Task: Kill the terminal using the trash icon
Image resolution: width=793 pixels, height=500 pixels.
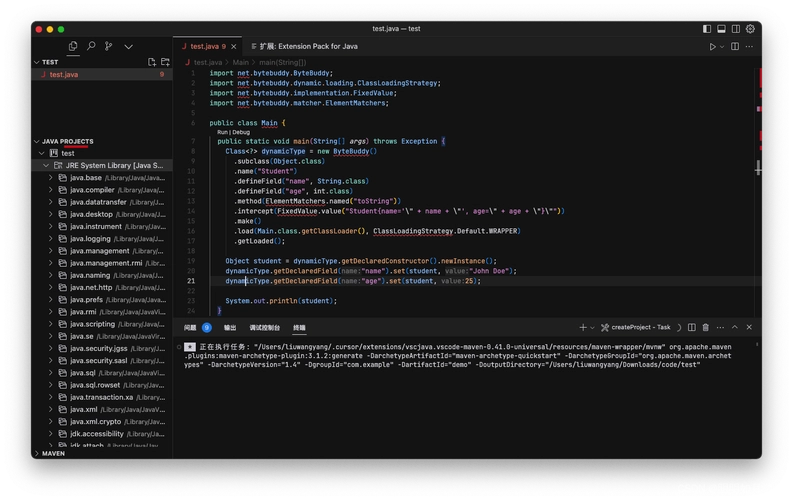Action: [x=706, y=327]
